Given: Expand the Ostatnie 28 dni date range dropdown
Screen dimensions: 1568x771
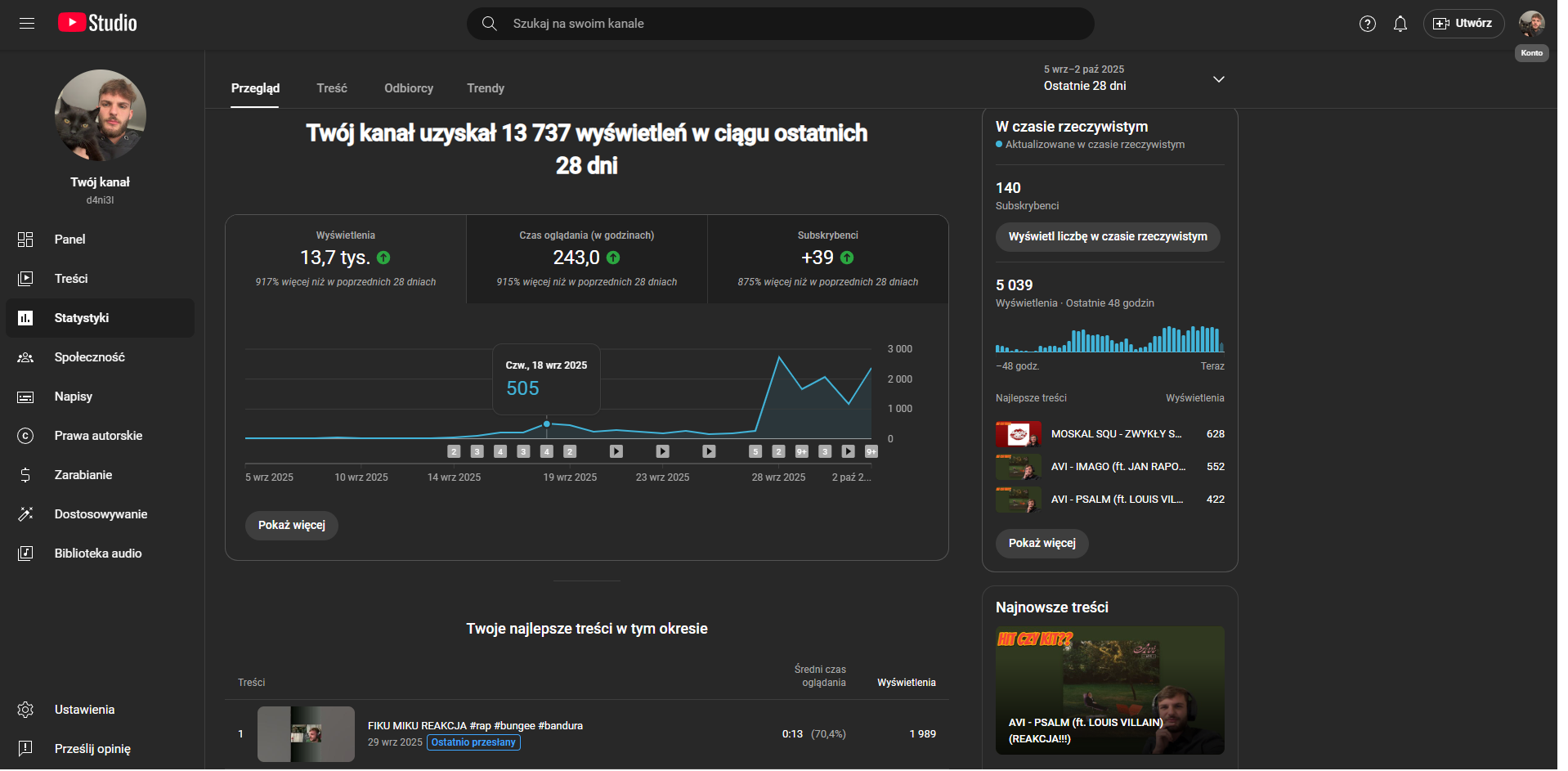Looking at the screenshot, I should (1217, 79).
